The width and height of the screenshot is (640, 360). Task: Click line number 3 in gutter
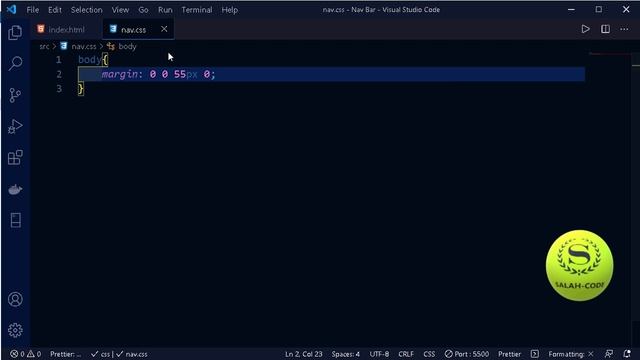click(x=59, y=89)
